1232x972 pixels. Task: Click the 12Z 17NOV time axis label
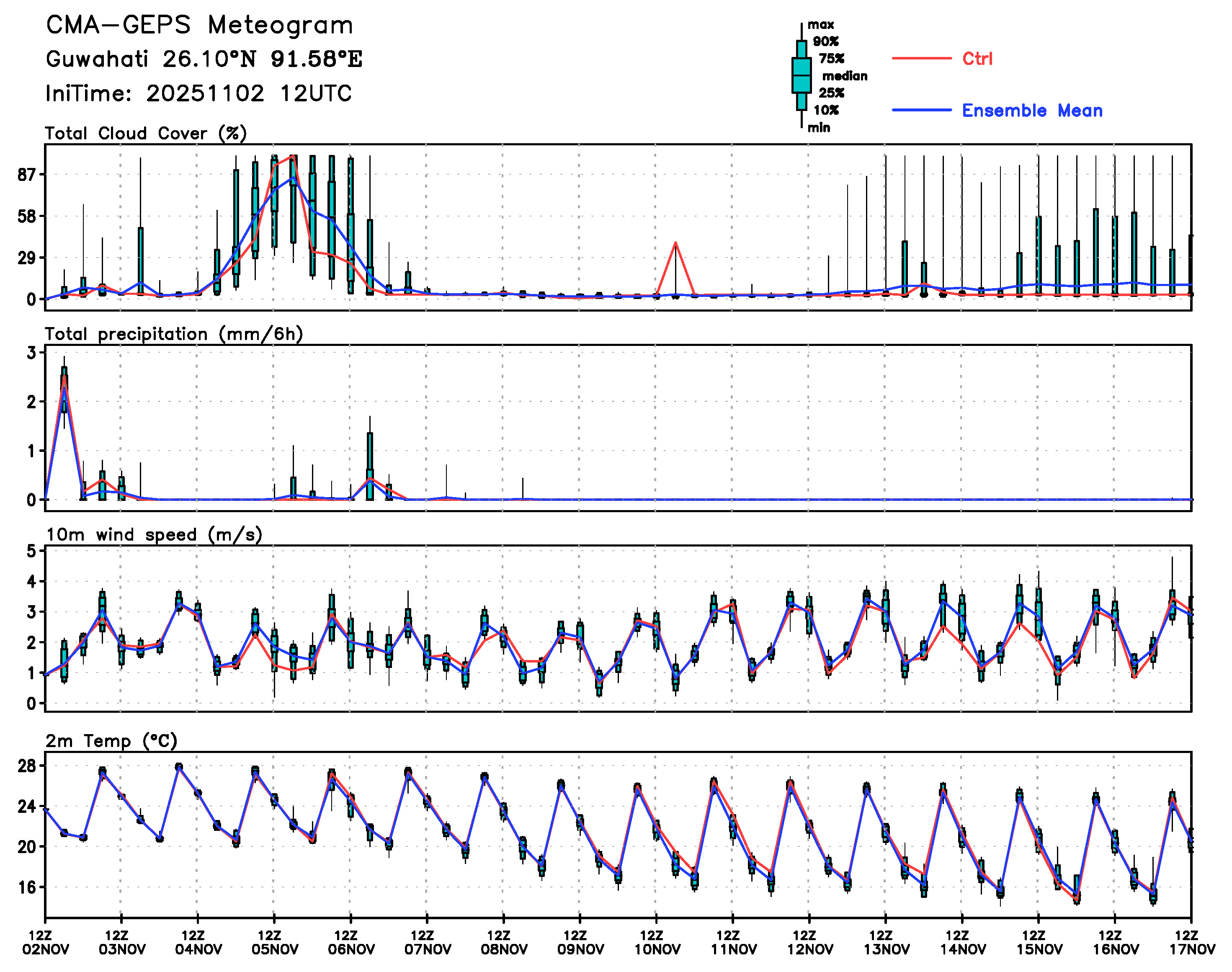click(1192, 942)
